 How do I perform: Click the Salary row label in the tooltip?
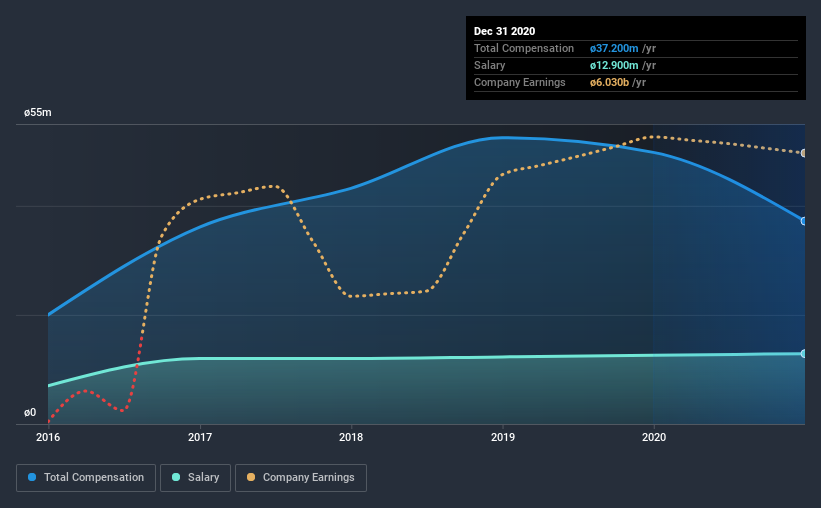tap(490, 65)
